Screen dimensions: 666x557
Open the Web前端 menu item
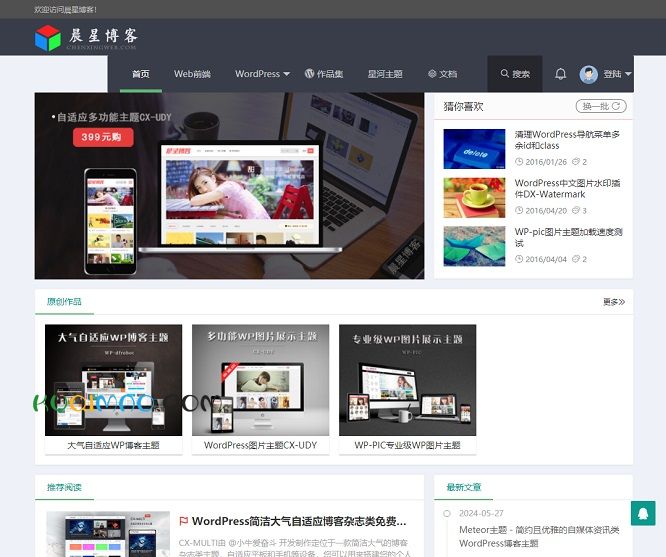[192, 74]
